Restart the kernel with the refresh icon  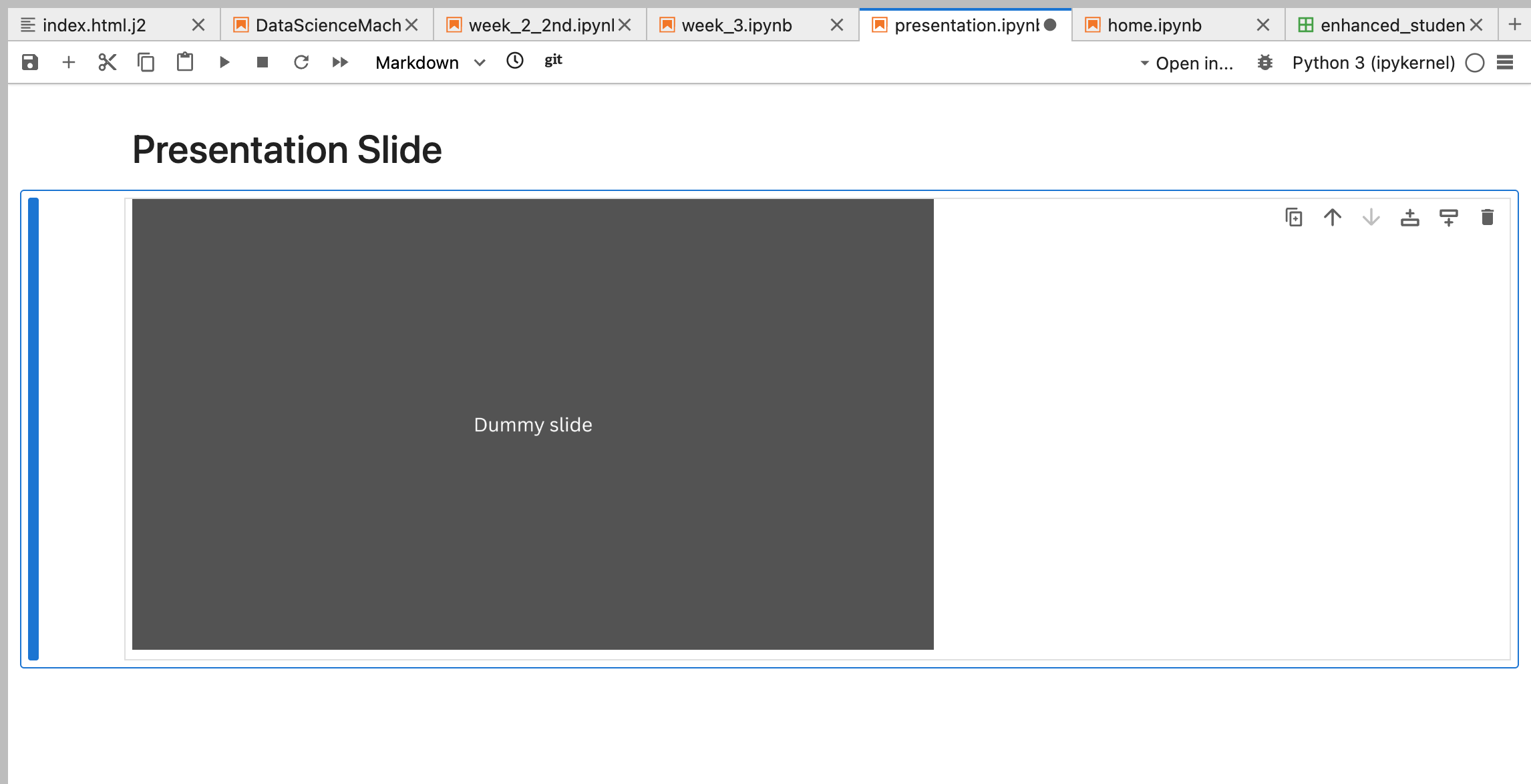[x=301, y=63]
